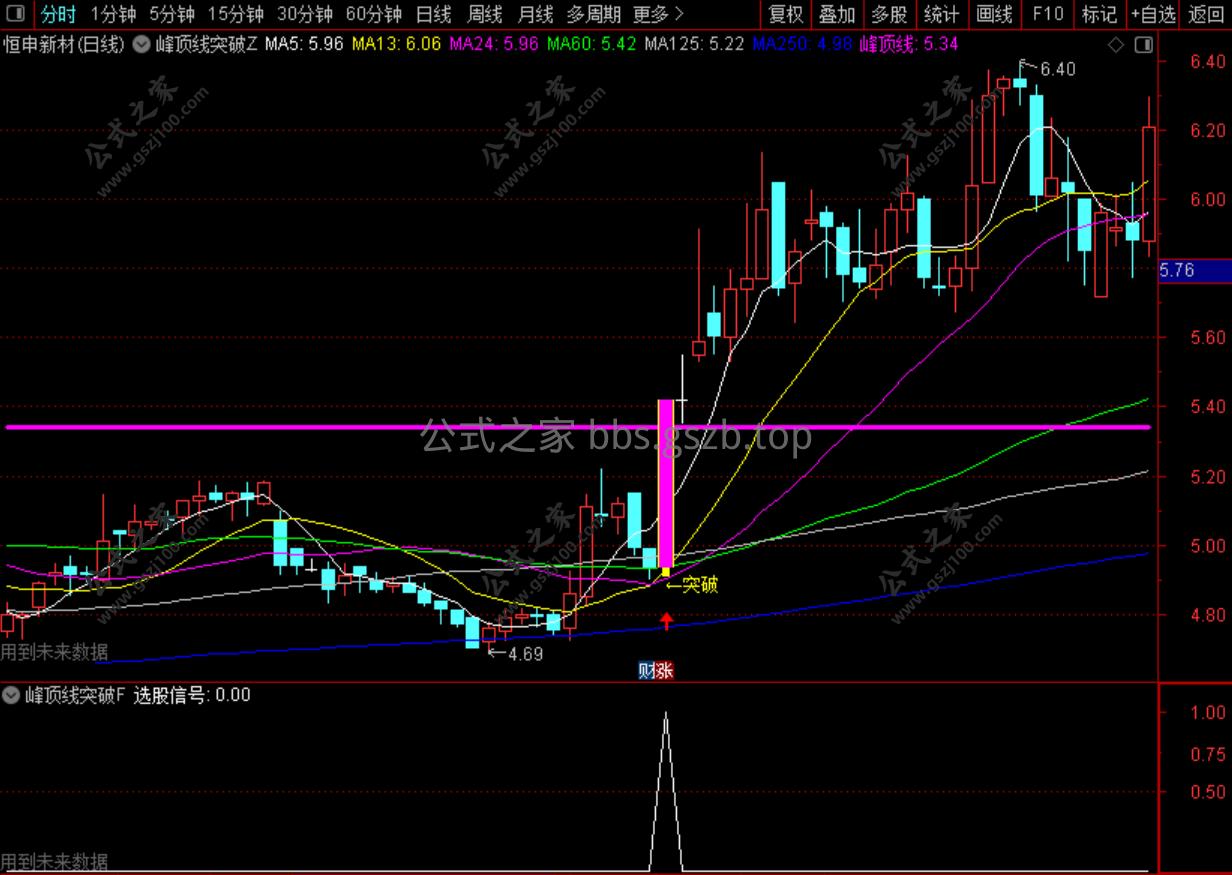Click the magenta breakout candlestick
Screen dimensions: 1232x875
(x=666, y=485)
